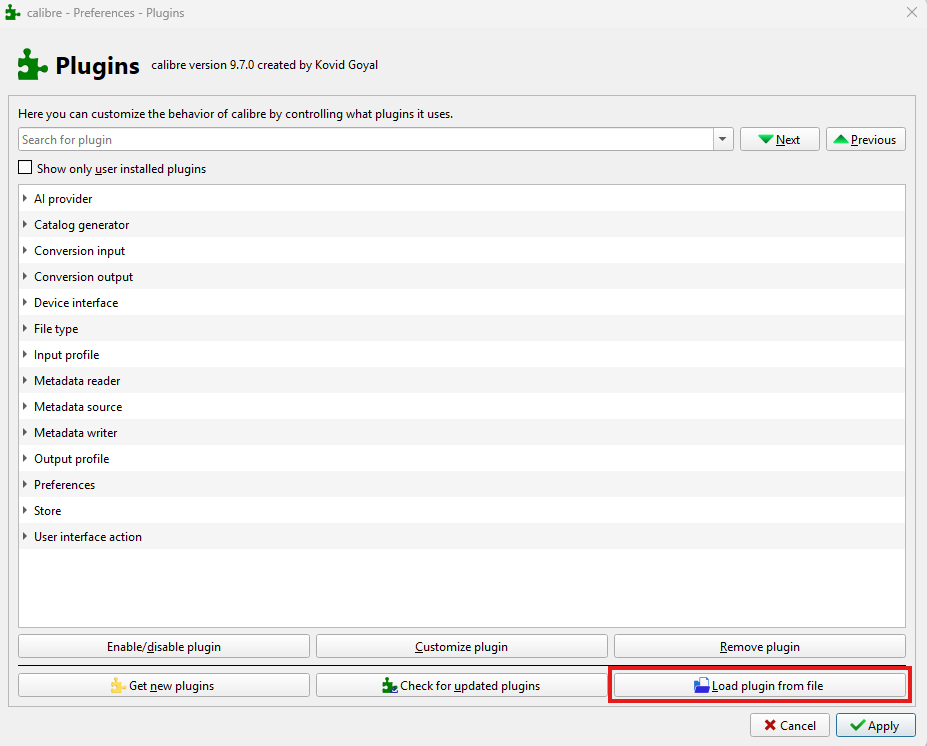927x746 pixels.
Task: Expand the Metadata reader category
Action: (25, 381)
